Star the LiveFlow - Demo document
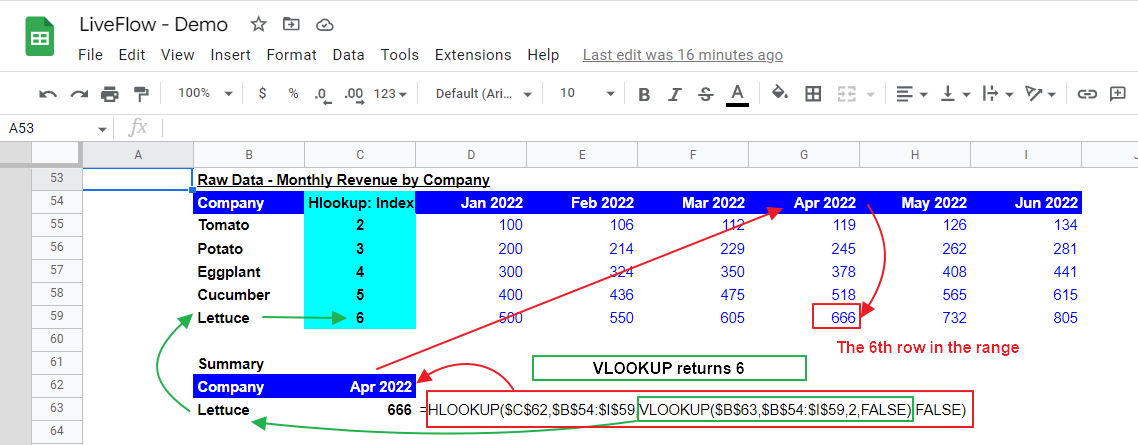1138x445 pixels. pyautogui.click(x=258, y=25)
